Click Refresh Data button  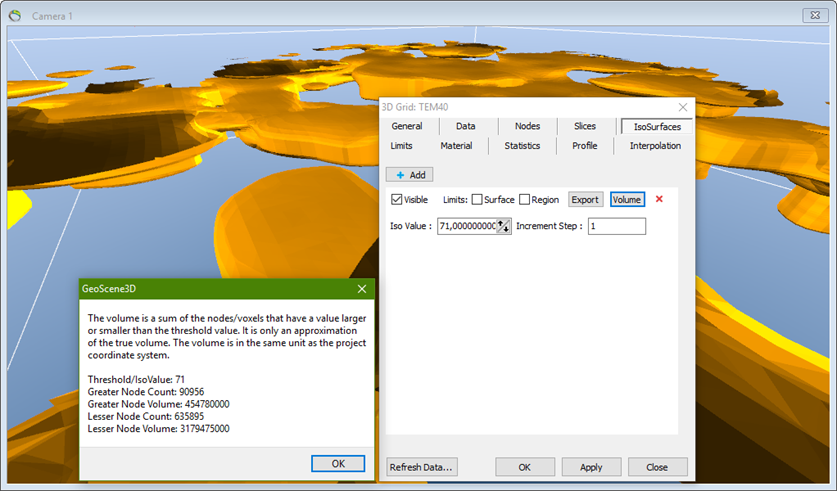tap(422, 467)
